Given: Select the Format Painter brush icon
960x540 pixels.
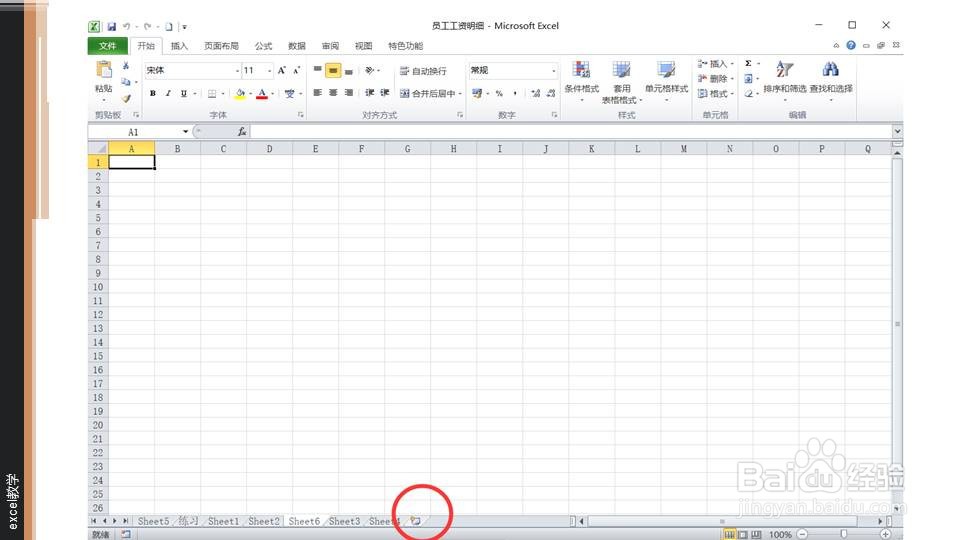Looking at the screenshot, I should pyautogui.click(x=126, y=98).
